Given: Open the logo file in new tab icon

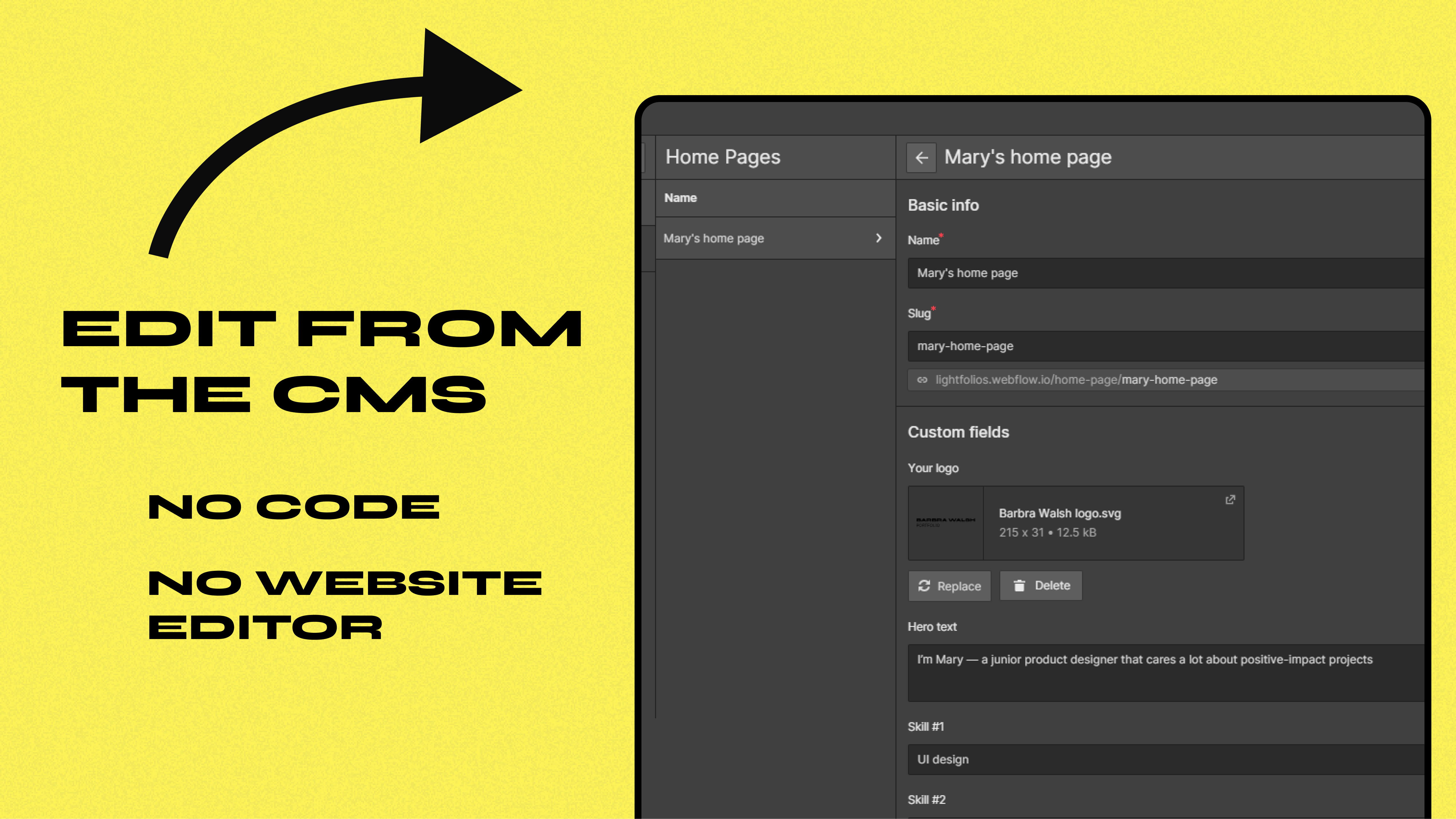Looking at the screenshot, I should click(x=1230, y=500).
